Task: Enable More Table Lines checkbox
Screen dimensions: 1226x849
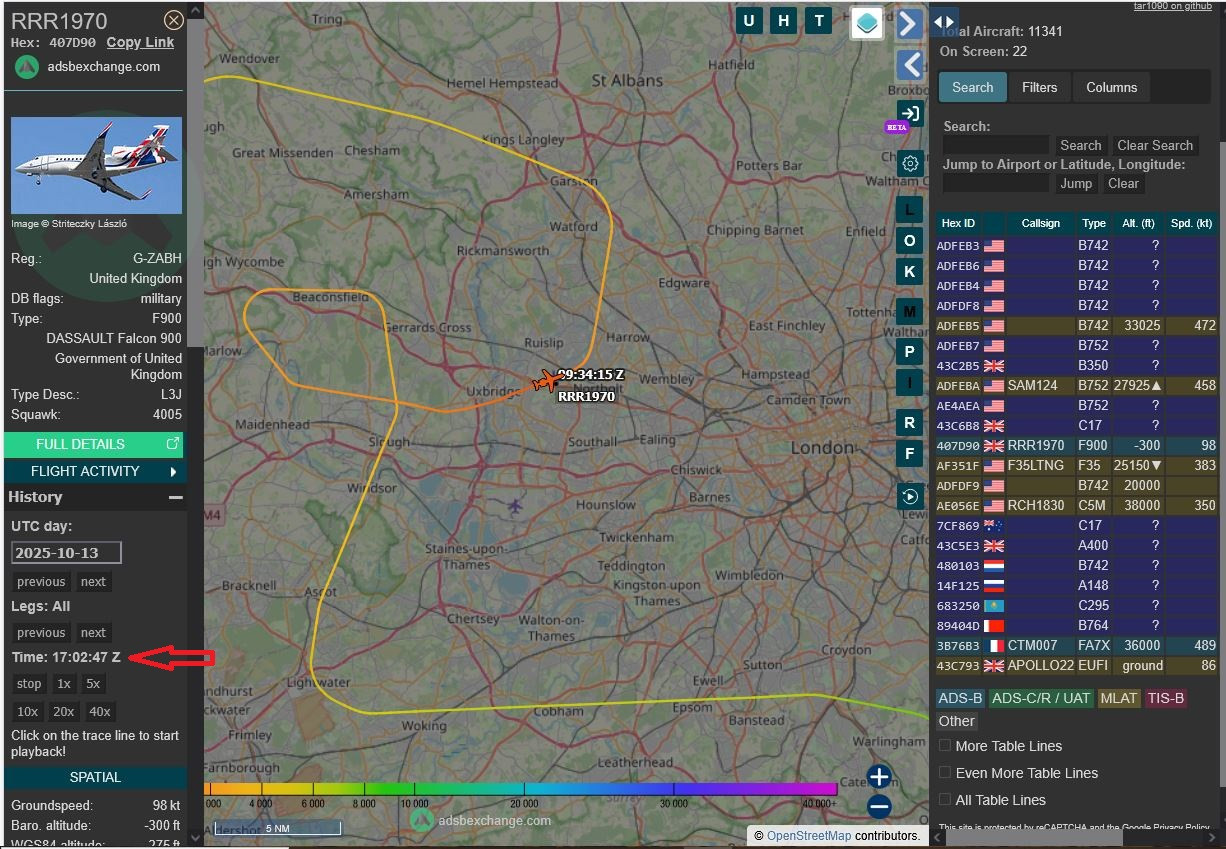Action: [x=945, y=746]
